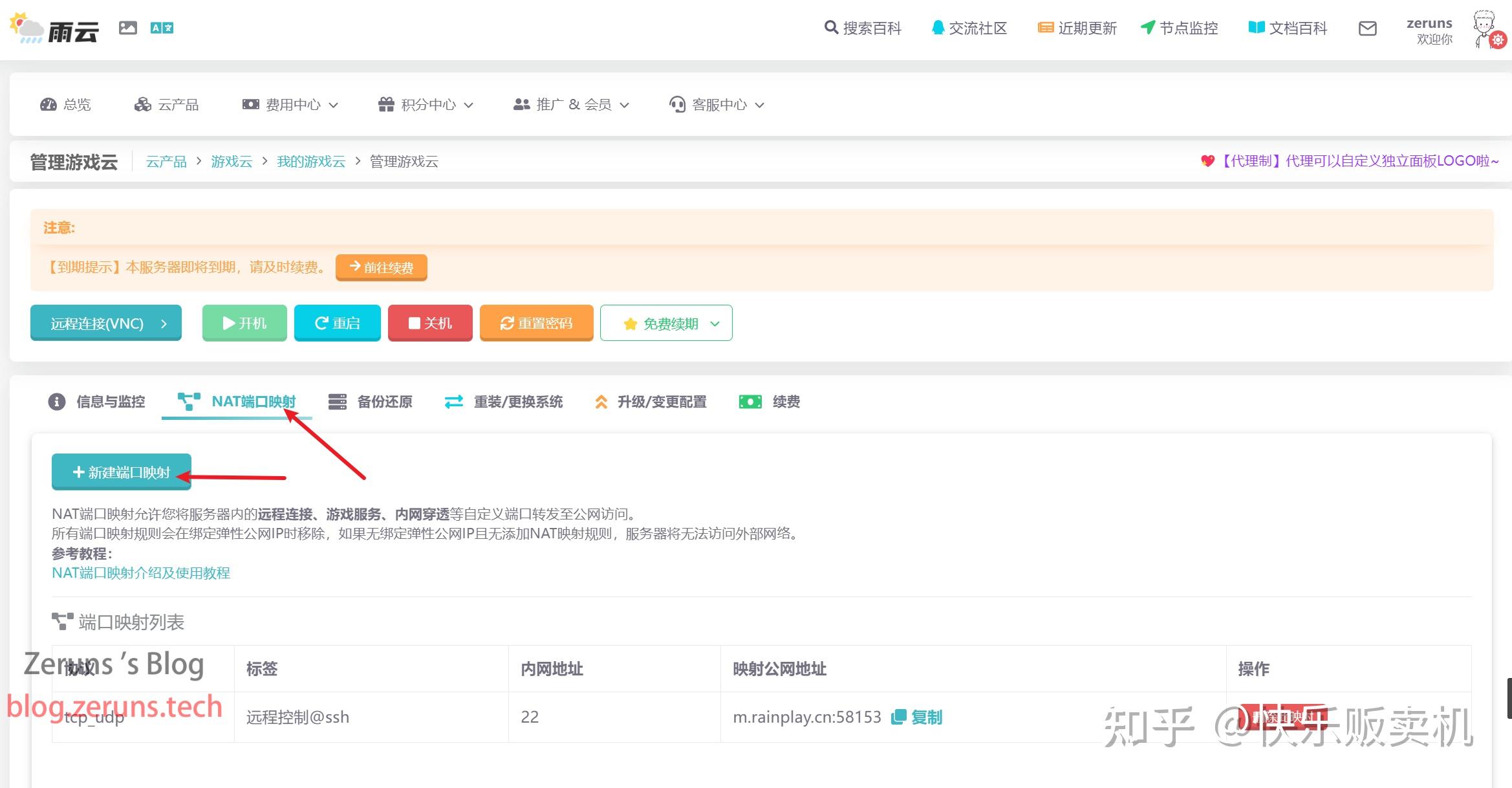Expand the 免费续期 options chevron
This screenshot has width=1512, height=788.
(x=714, y=323)
